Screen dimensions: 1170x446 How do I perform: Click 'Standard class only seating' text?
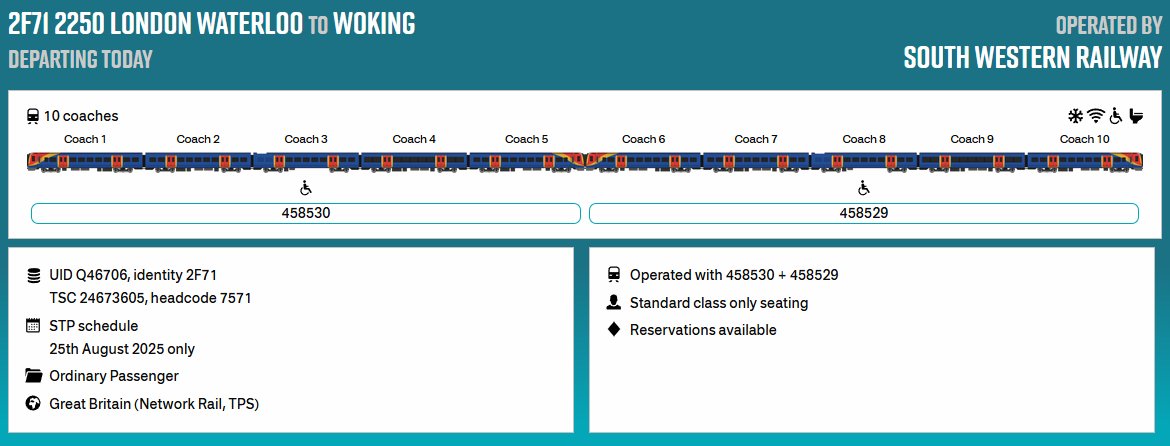719,303
